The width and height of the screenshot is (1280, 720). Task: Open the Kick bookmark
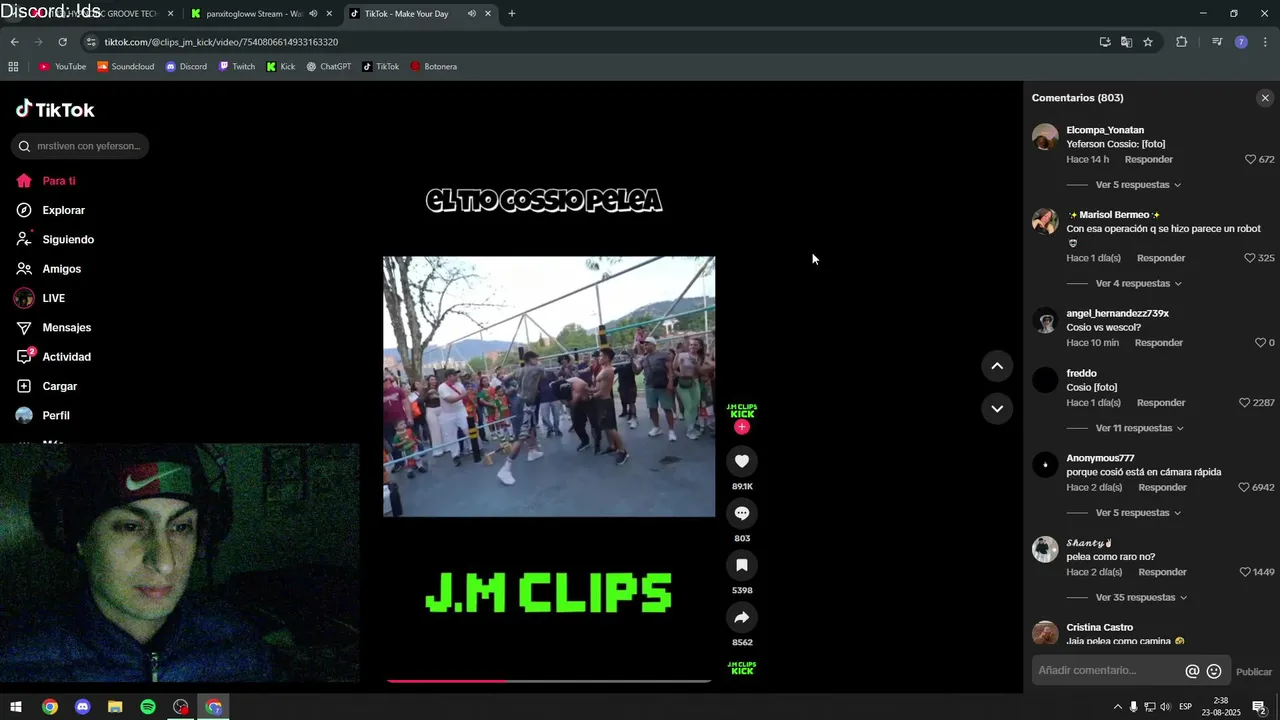tap(281, 67)
